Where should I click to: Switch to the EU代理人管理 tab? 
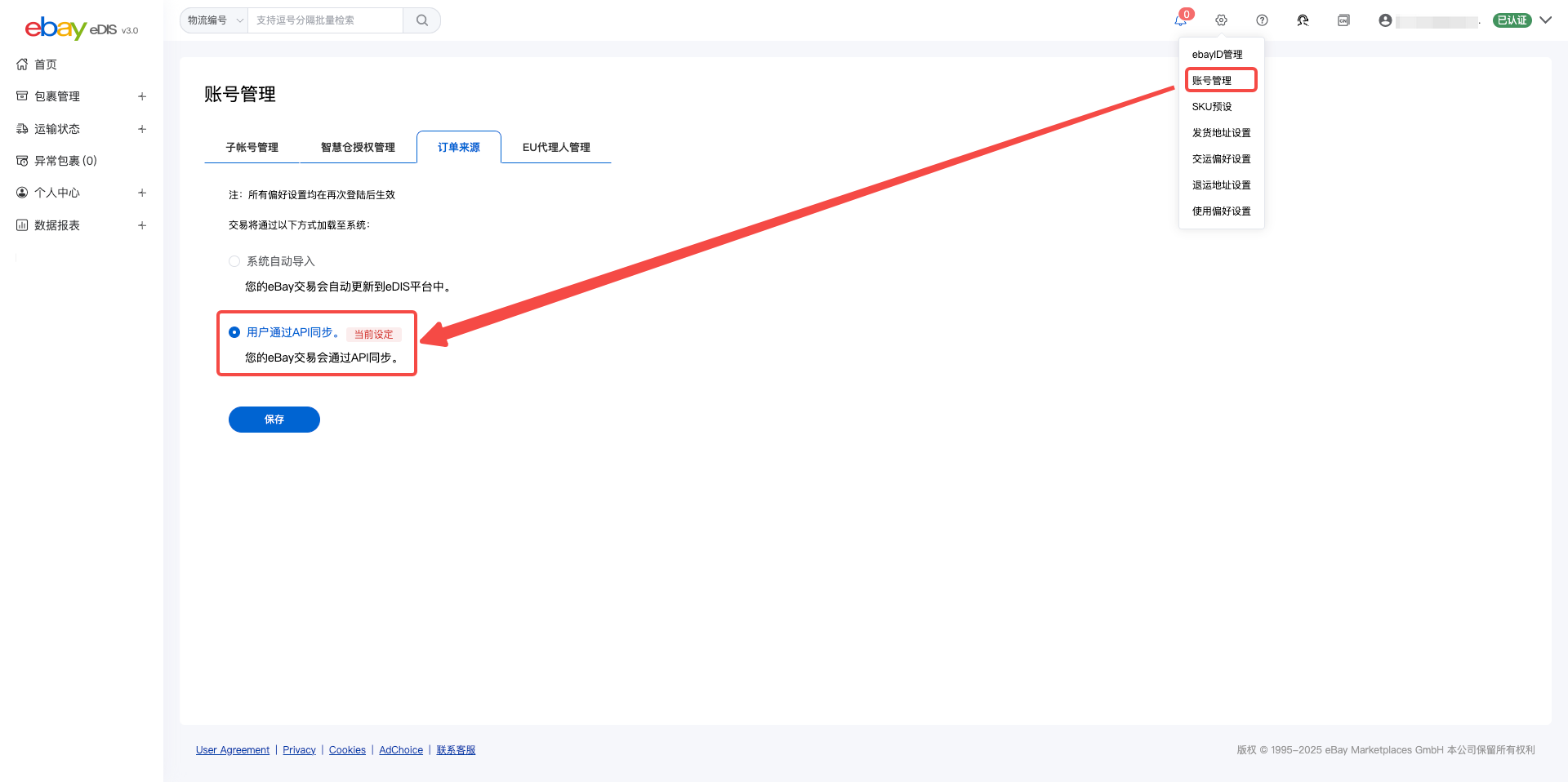coord(556,148)
